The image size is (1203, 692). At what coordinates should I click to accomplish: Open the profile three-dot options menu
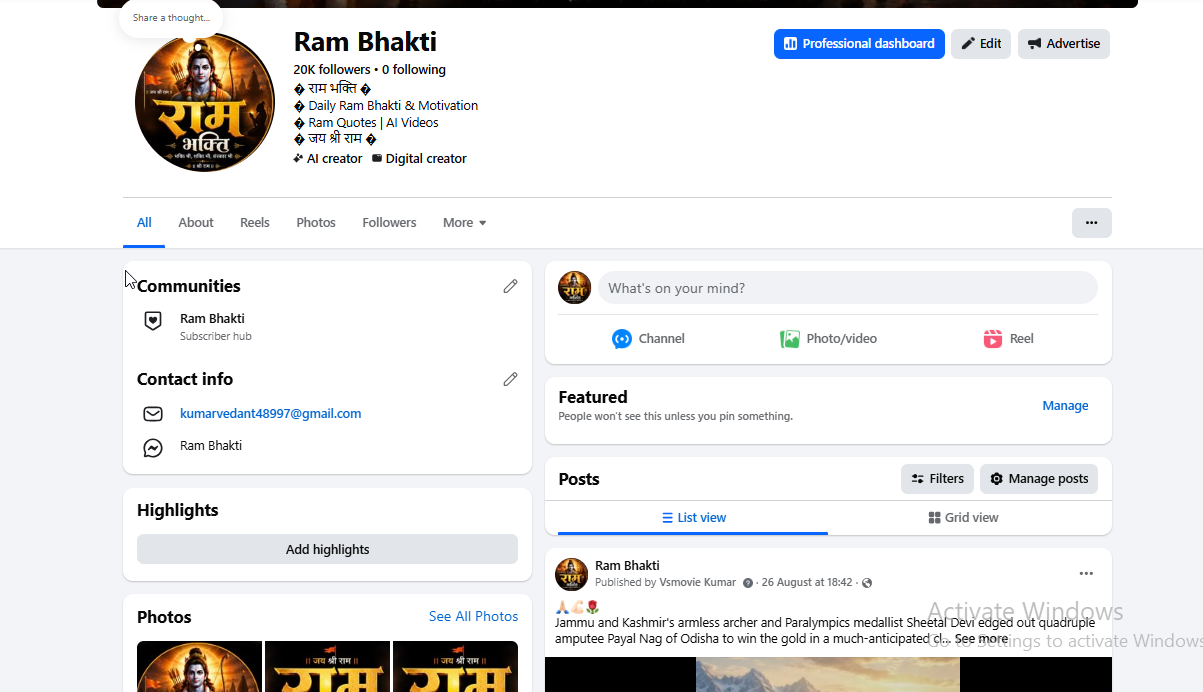click(x=1091, y=223)
